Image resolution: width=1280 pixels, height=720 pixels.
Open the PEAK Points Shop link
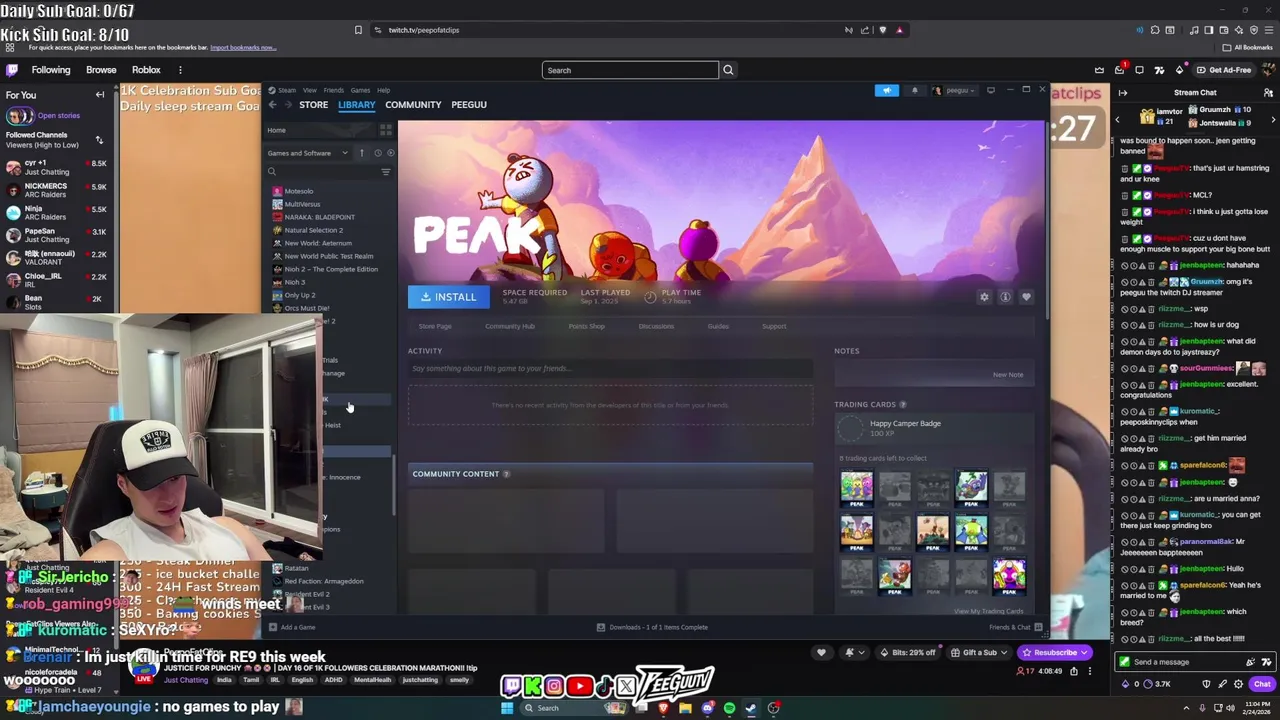tap(586, 326)
